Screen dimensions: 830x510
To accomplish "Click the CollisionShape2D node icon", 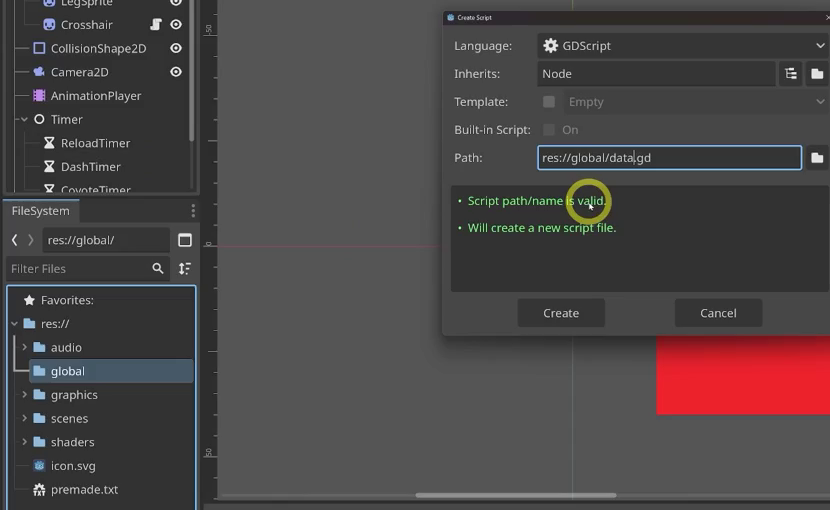I will (39, 48).
